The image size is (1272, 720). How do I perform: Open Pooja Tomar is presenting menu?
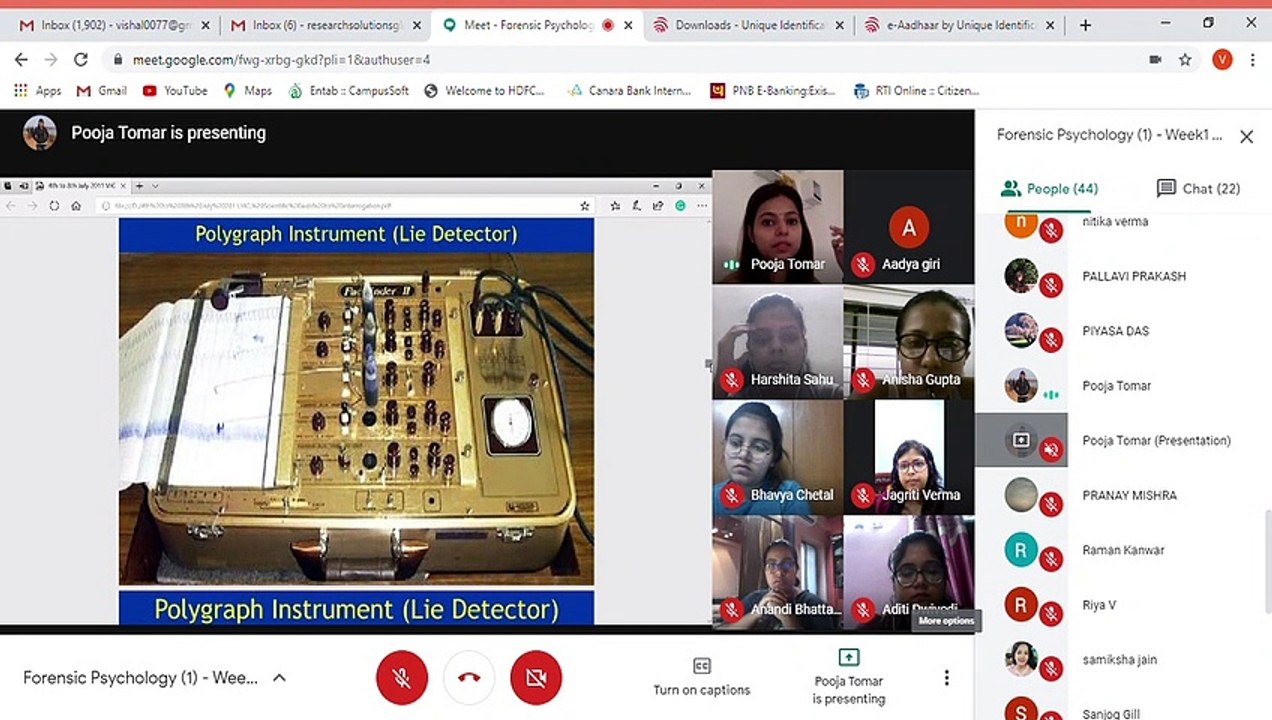pyautogui.click(x=848, y=677)
